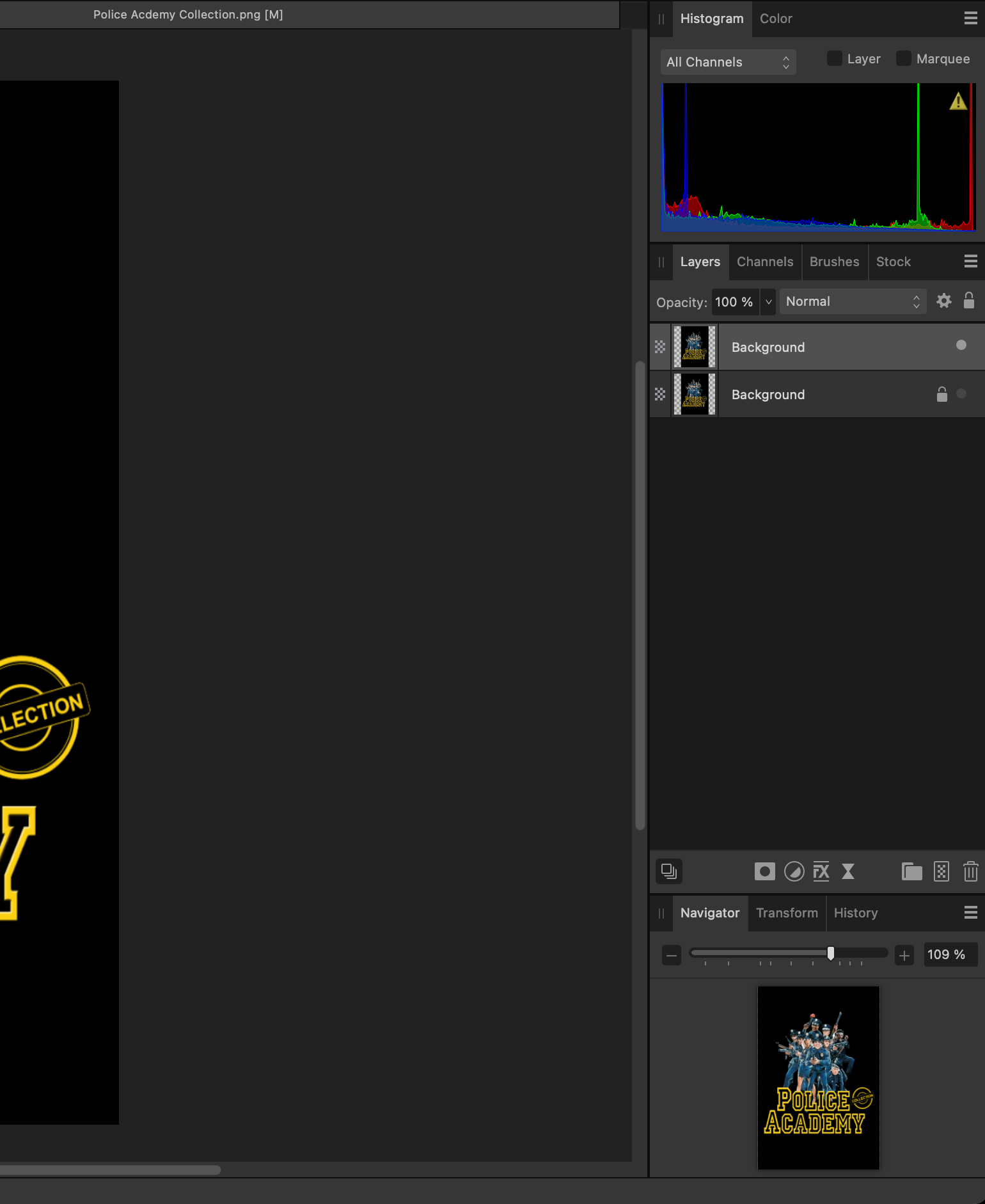Image resolution: width=985 pixels, height=1204 pixels.
Task: Click the Edit All Layers icon
Action: point(669,871)
